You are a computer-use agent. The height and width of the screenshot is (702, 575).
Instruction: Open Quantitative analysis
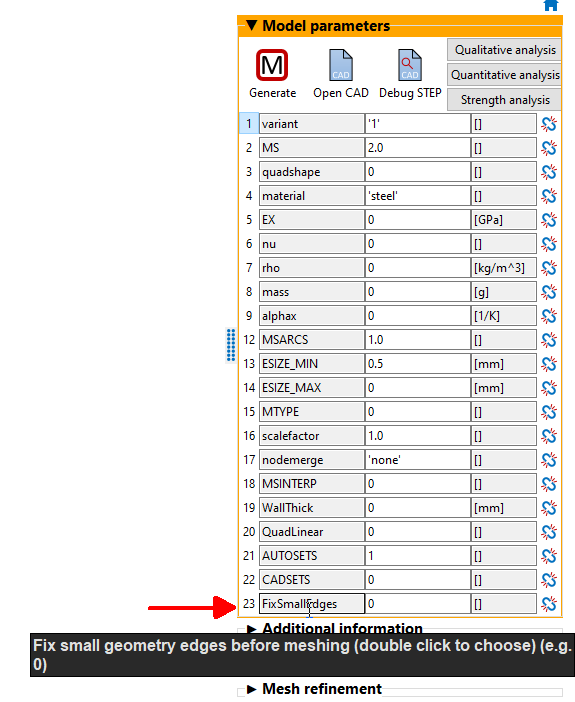tap(505, 75)
